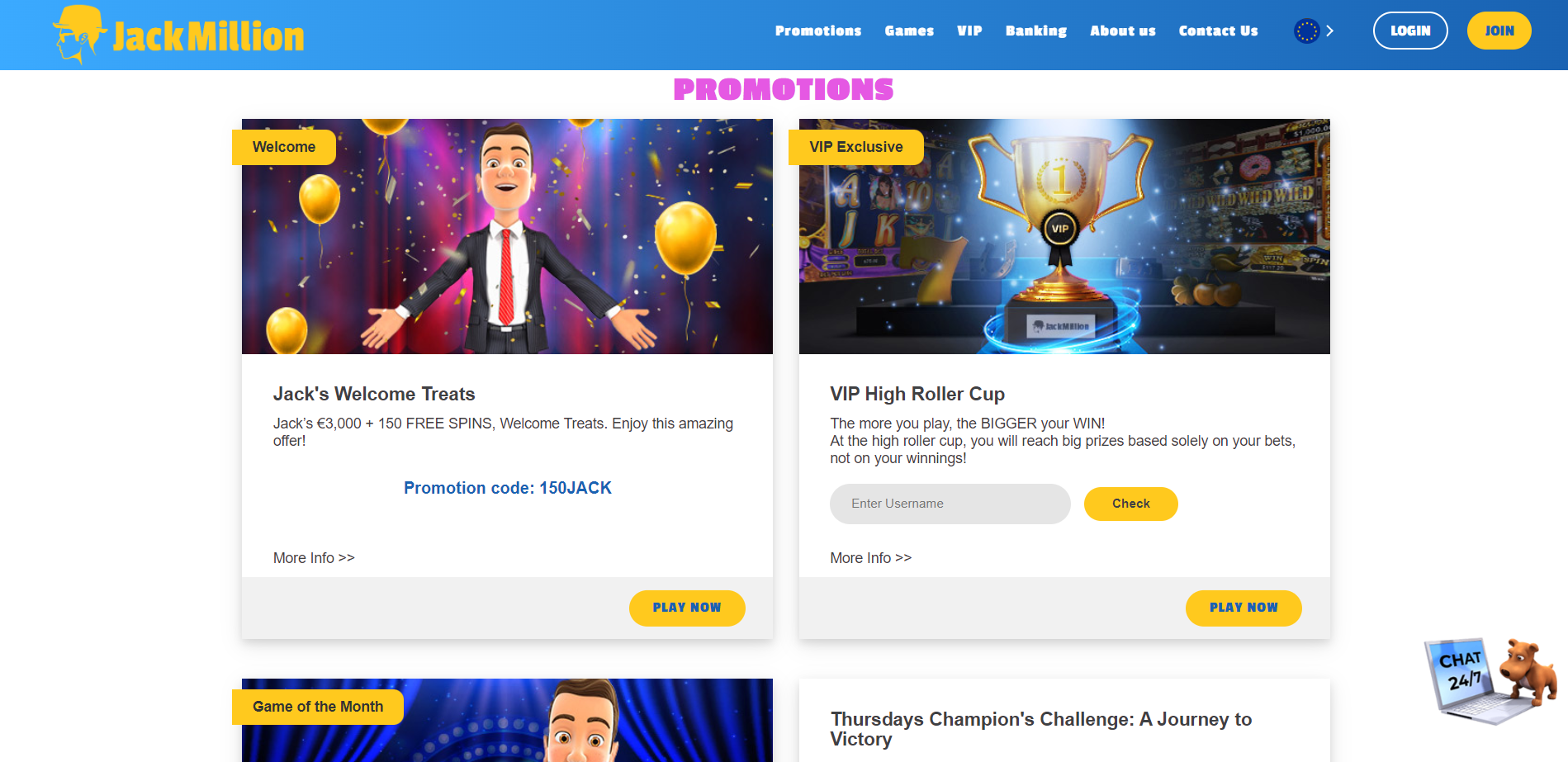The height and width of the screenshot is (762, 1568).
Task: Expand More Info under VIP High Roller Cup
Action: 871,558
